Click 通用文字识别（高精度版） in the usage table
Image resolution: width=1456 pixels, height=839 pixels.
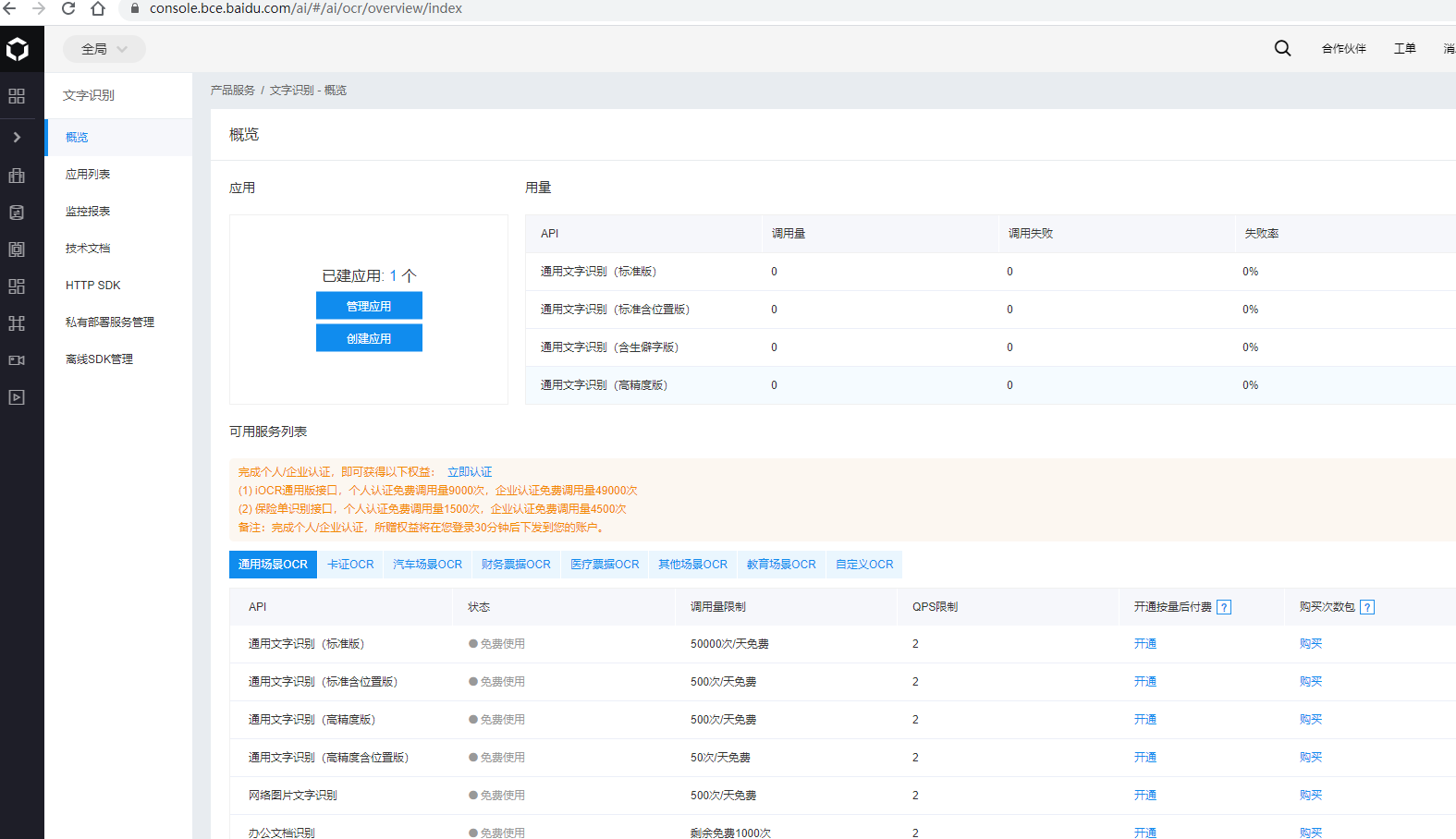(604, 385)
